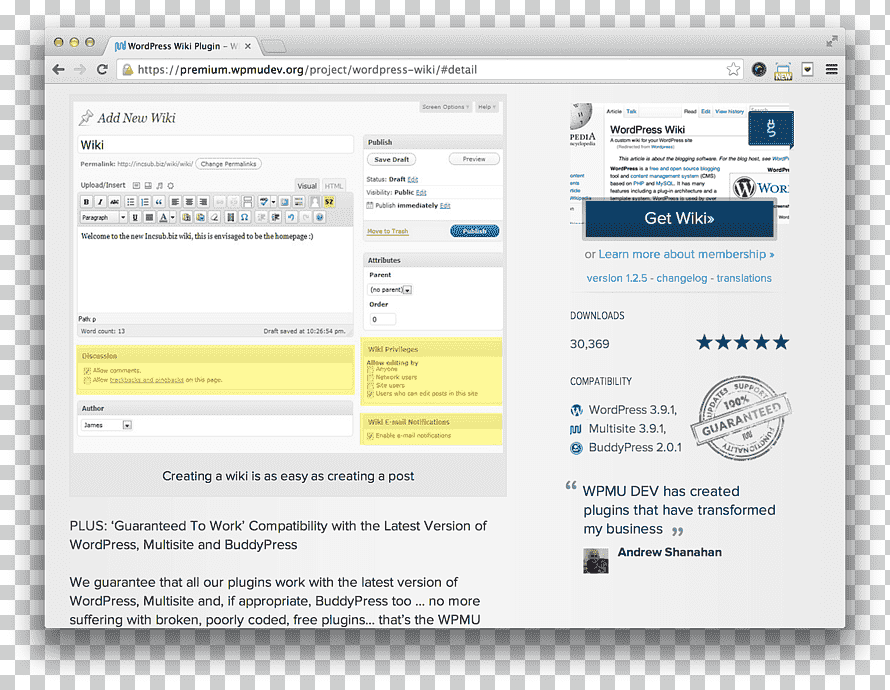Viewport: 890px width, 690px height.
Task: Switch to the Visual editor tab
Action: click(x=307, y=186)
